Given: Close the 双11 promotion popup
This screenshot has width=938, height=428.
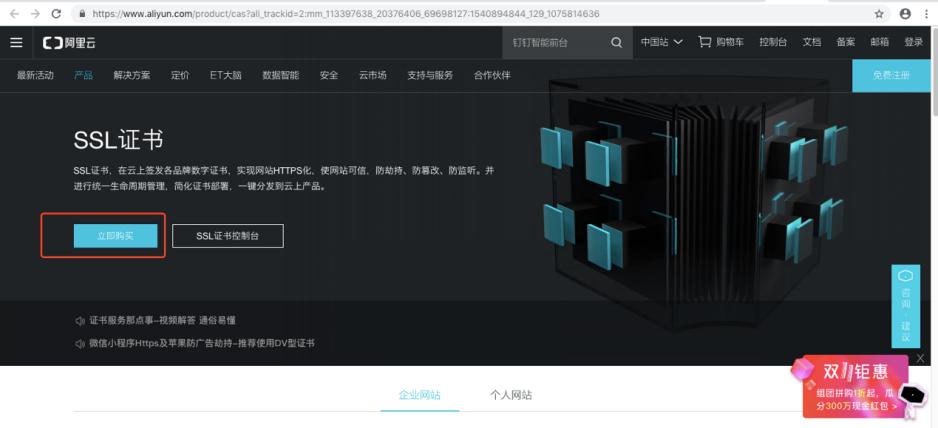Looking at the screenshot, I should [x=920, y=358].
